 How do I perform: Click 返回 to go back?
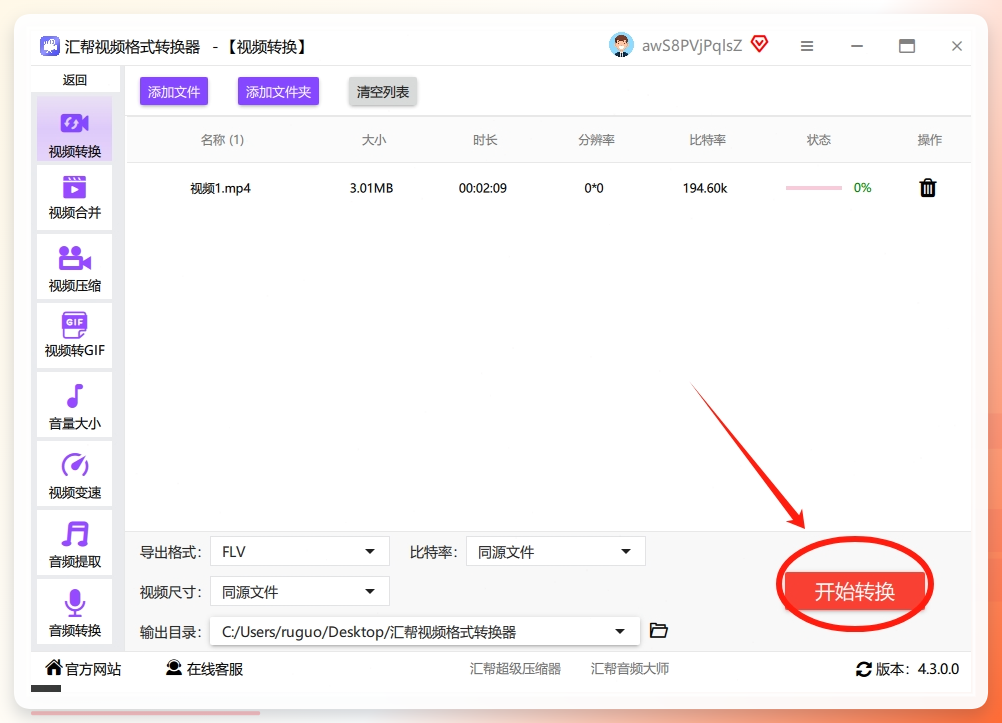coord(75,80)
